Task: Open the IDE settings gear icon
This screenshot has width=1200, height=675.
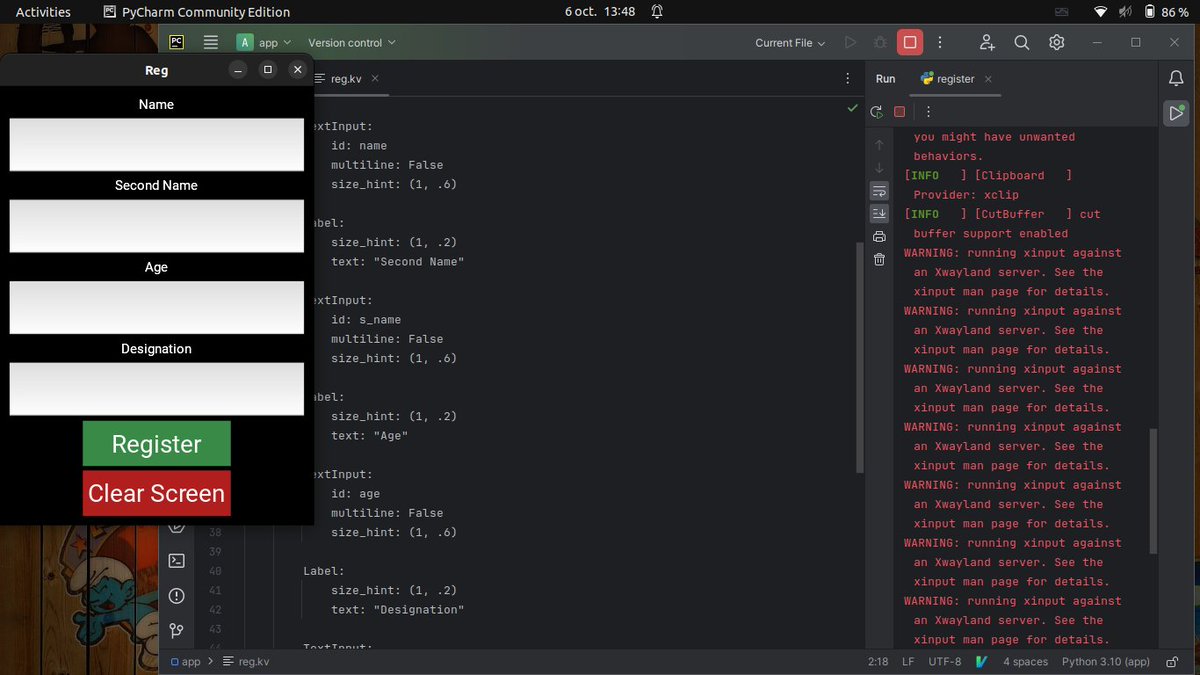Action: point(1057,42)
